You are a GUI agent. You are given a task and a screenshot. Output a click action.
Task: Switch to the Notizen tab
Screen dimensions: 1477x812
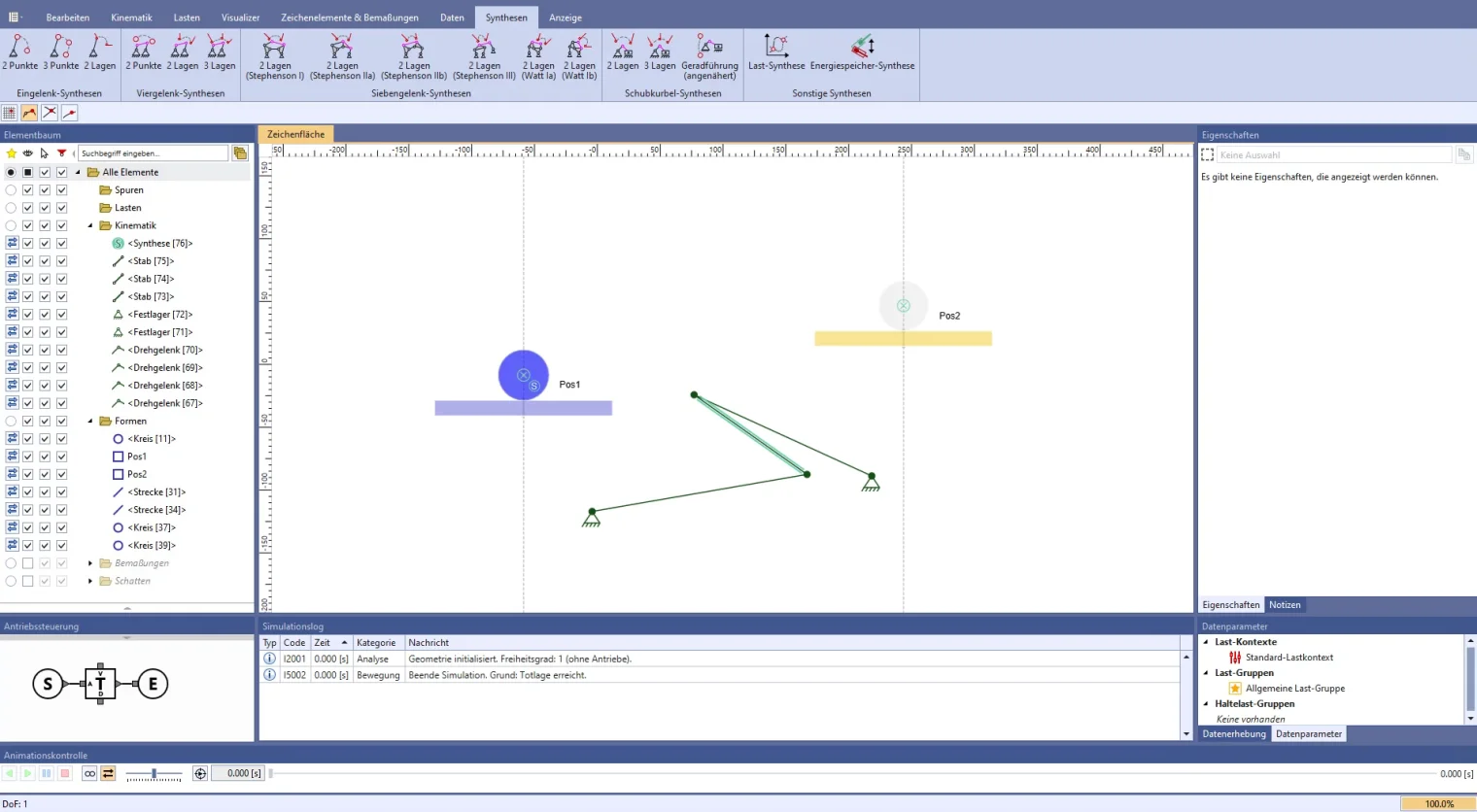pyautogui.click(x=1285, y=605)
